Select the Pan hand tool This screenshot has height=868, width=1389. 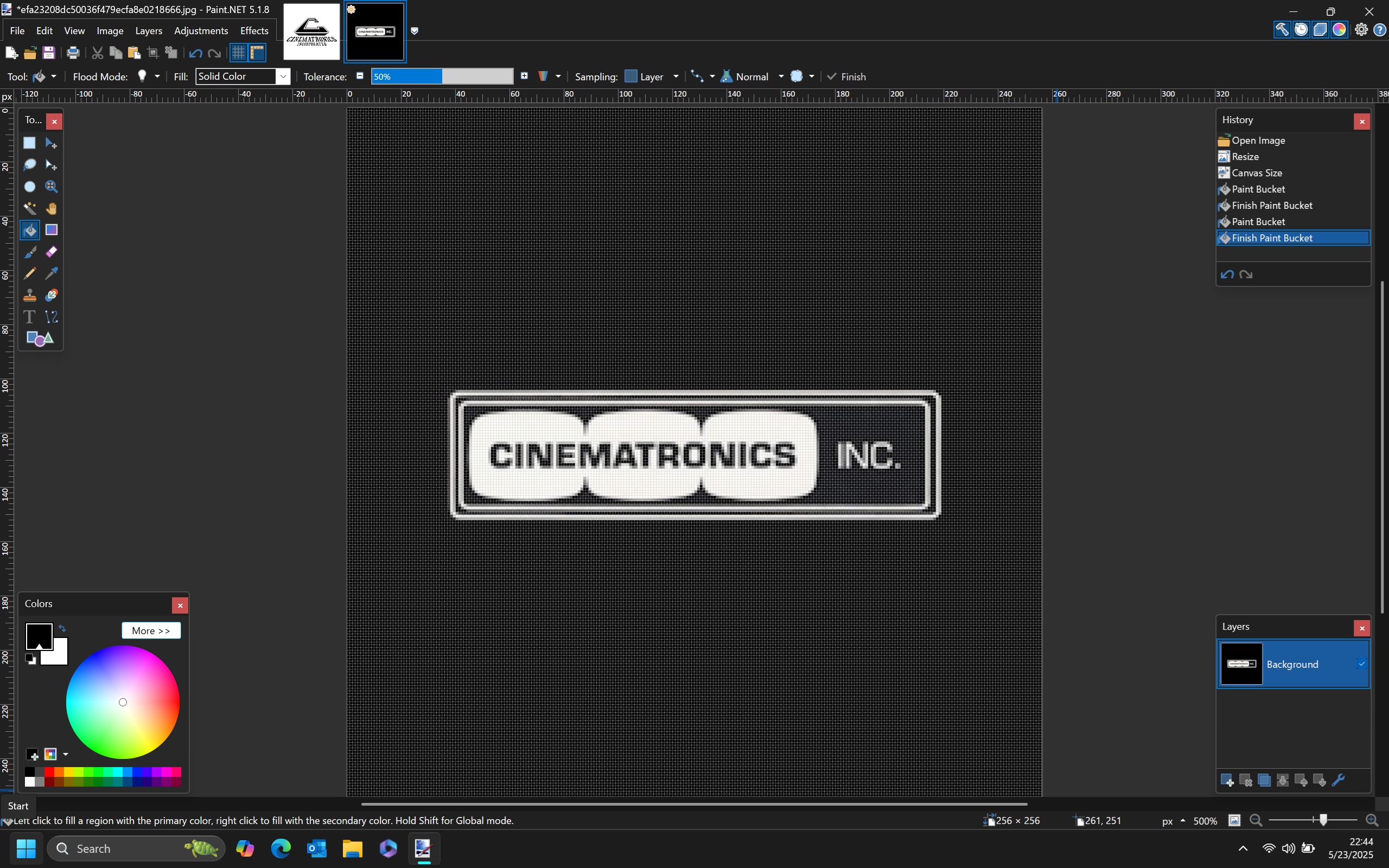pyautogui.click(x=51, y=208)
